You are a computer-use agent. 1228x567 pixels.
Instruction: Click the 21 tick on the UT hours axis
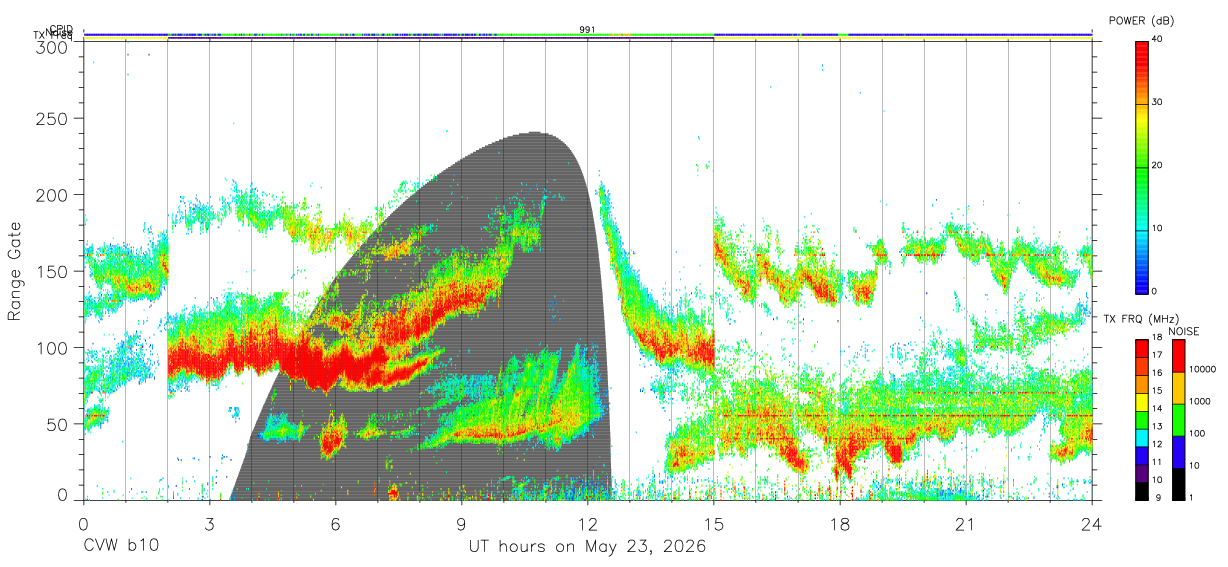[x=965, y=524]
